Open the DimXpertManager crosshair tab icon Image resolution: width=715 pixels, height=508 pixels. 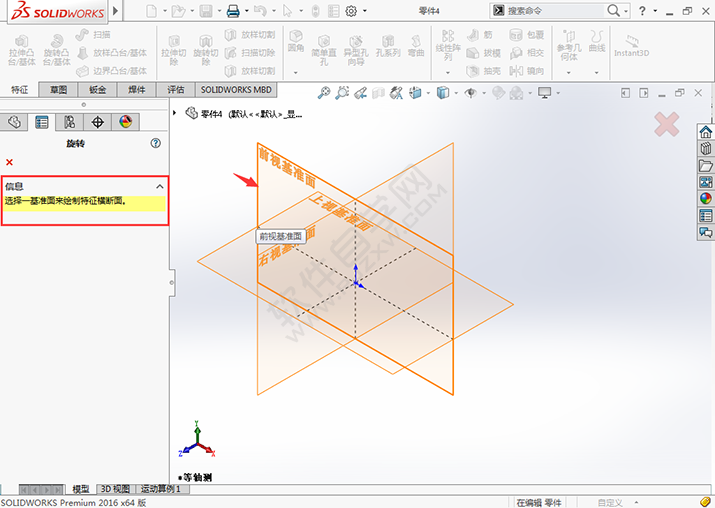click(x=98, y=122)
